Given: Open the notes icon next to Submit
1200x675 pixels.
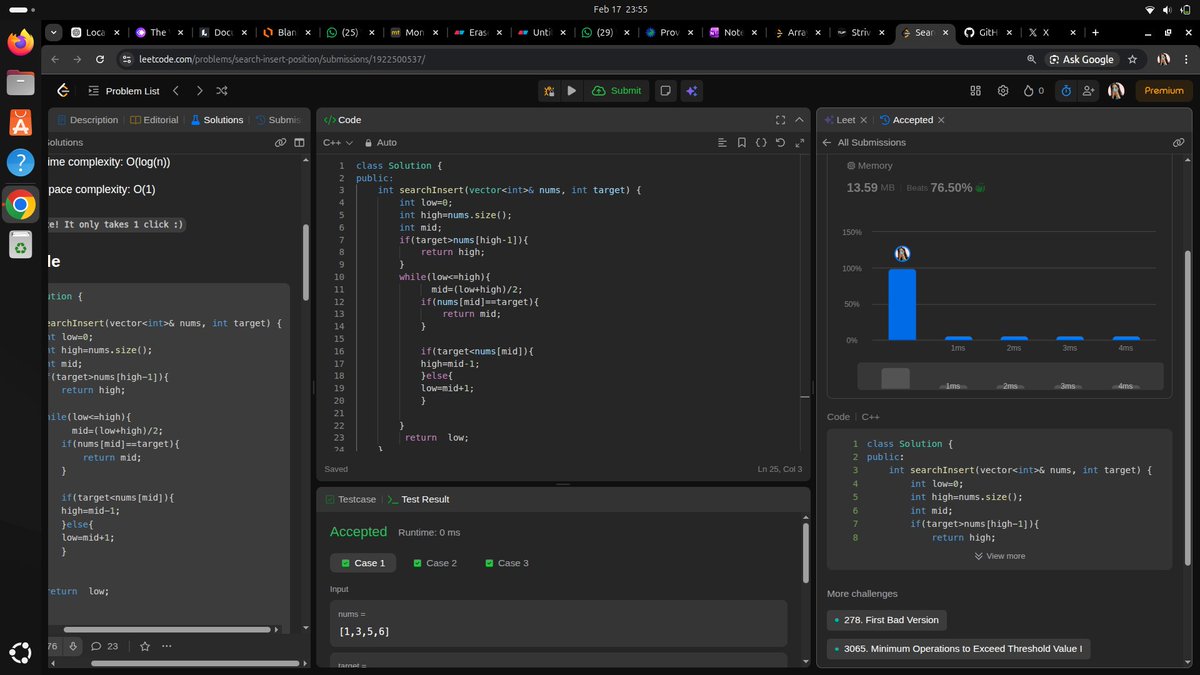Looking at the screenshot, I should point(665,90).
